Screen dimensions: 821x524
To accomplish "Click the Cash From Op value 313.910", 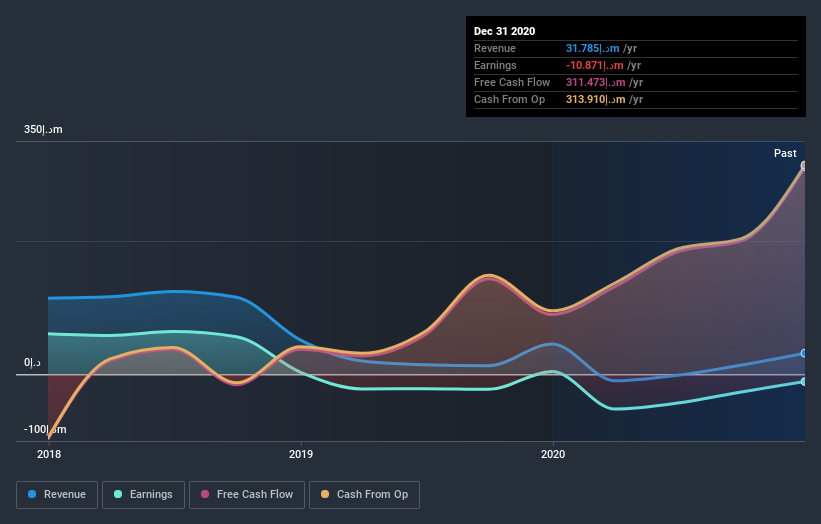I will coord(595,99).
